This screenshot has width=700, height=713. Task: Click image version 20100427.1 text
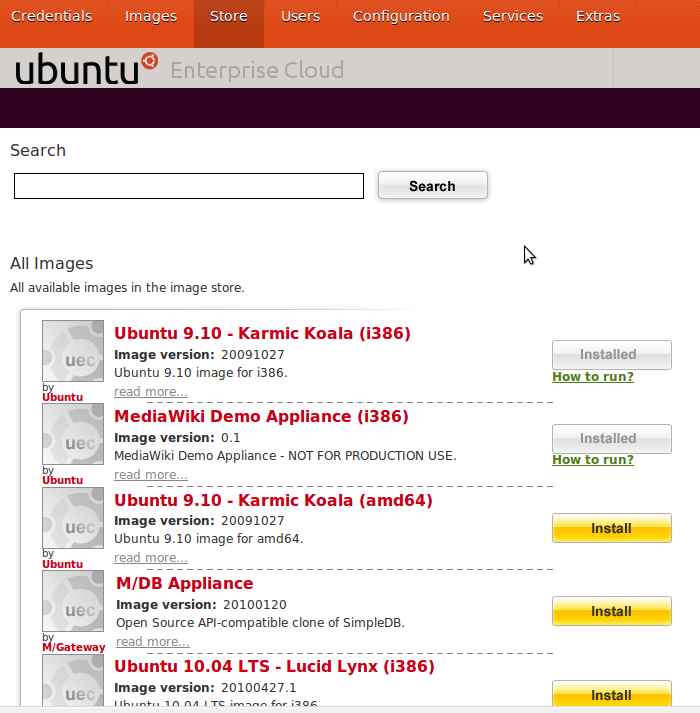(258, 688)
